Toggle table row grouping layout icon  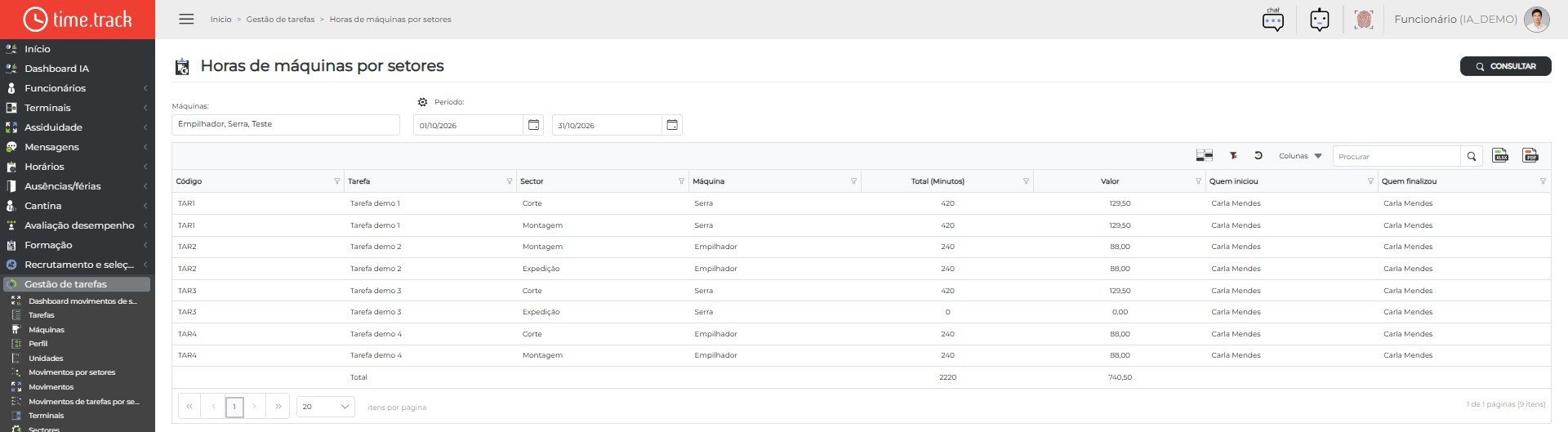[1204, 155]
